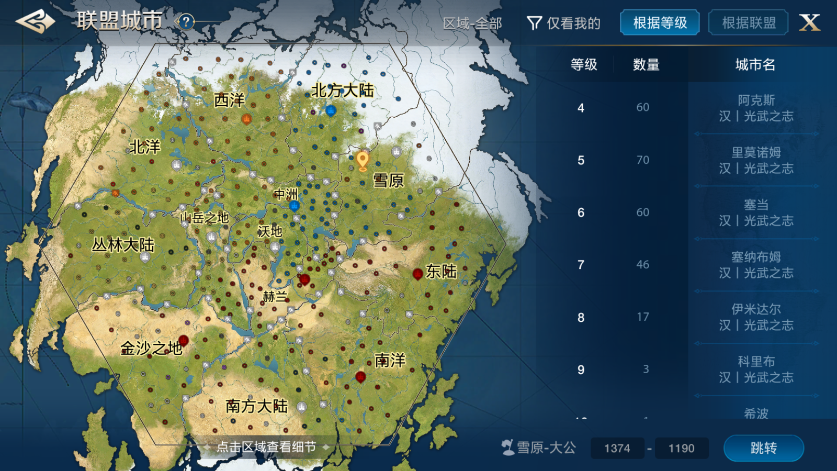Viewport: 837px width, 471px height.
Task: Click the X coordinate field 1374
Action: [617, 448]
